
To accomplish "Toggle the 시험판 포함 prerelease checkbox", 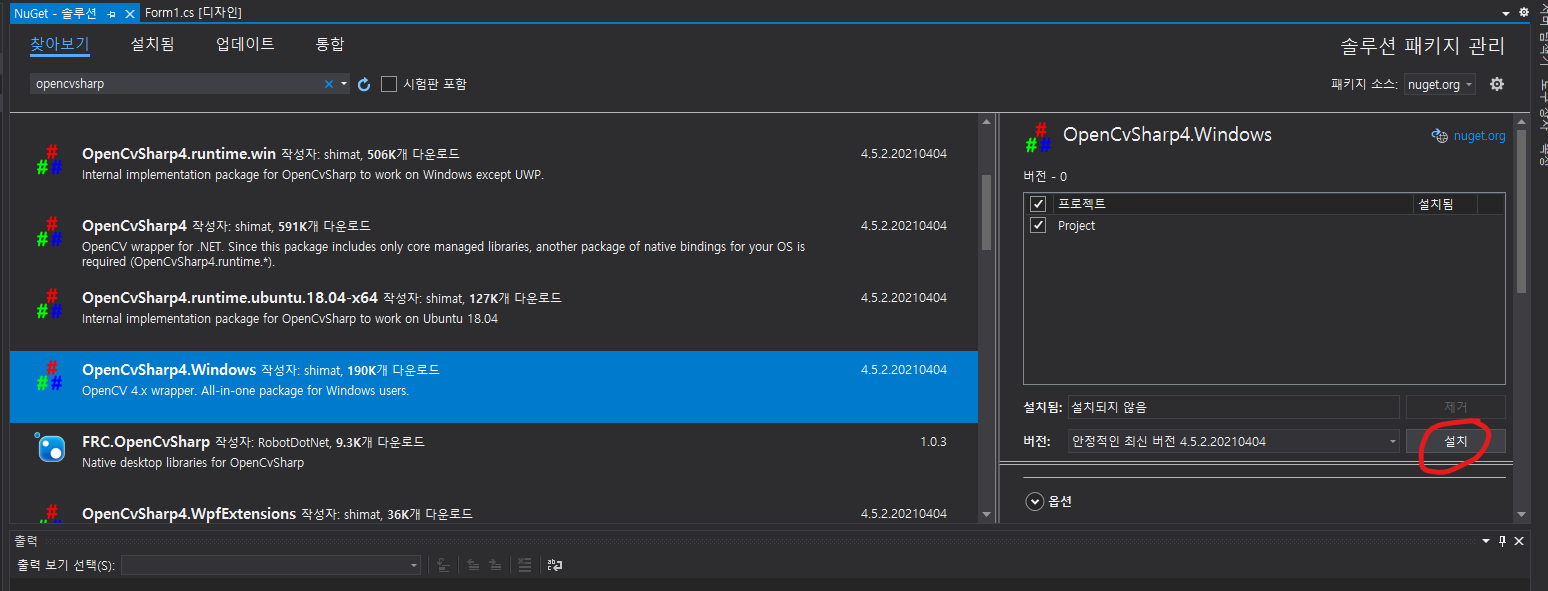I will (x=389, y=84).
